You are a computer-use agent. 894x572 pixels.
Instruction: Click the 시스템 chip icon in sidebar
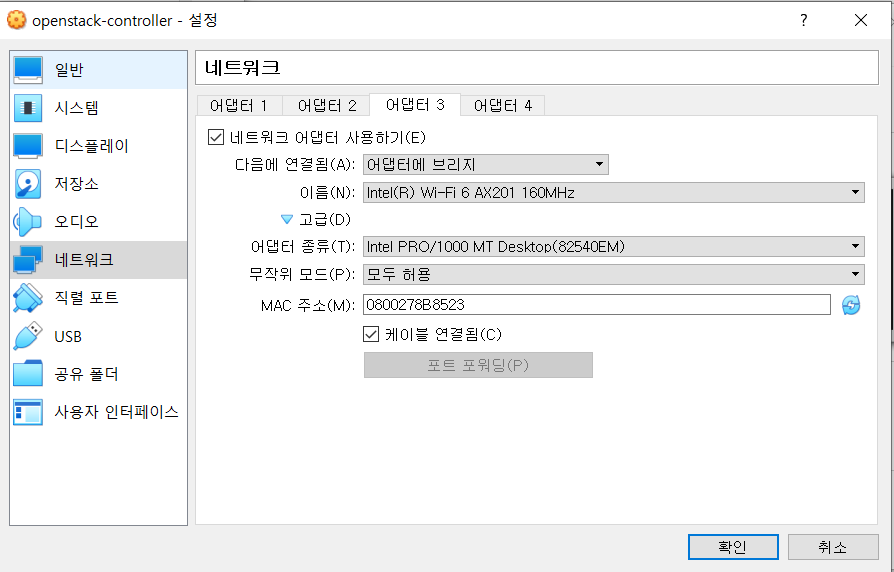pos(27,108)
